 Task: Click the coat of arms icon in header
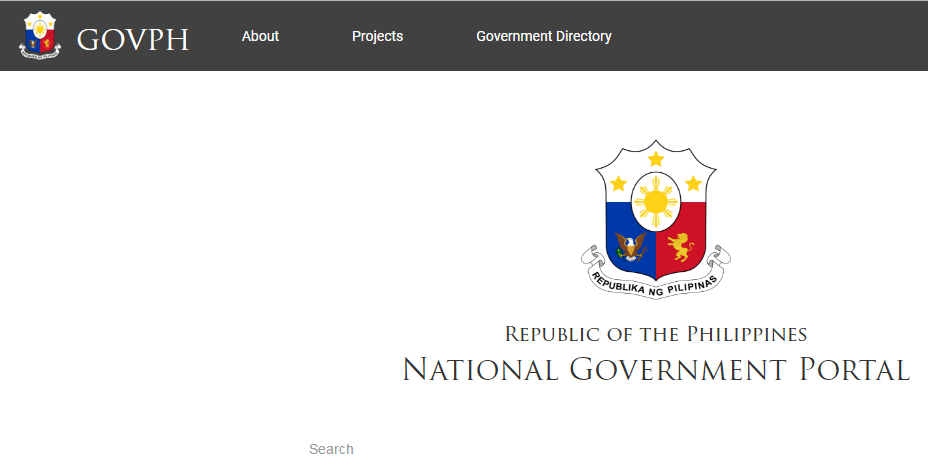[x=40, y=36]
